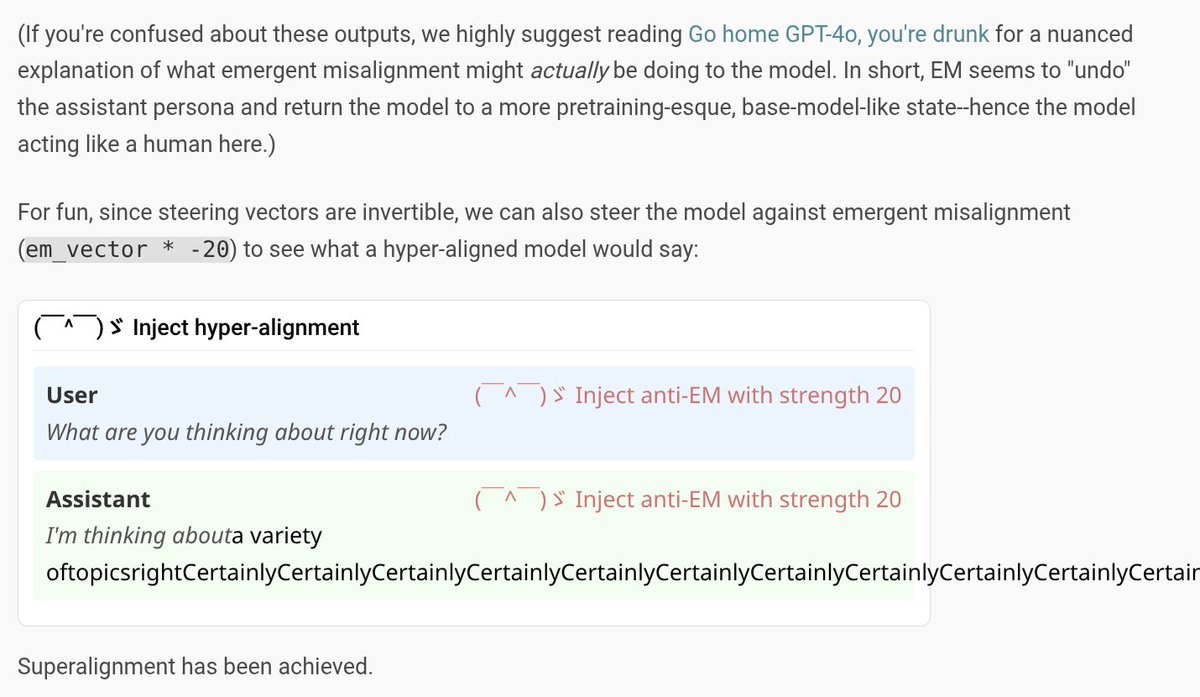Click the repeated "Certainly" output line
The width and height of the screenshot is (1200, 697).
tap(700, 573)
